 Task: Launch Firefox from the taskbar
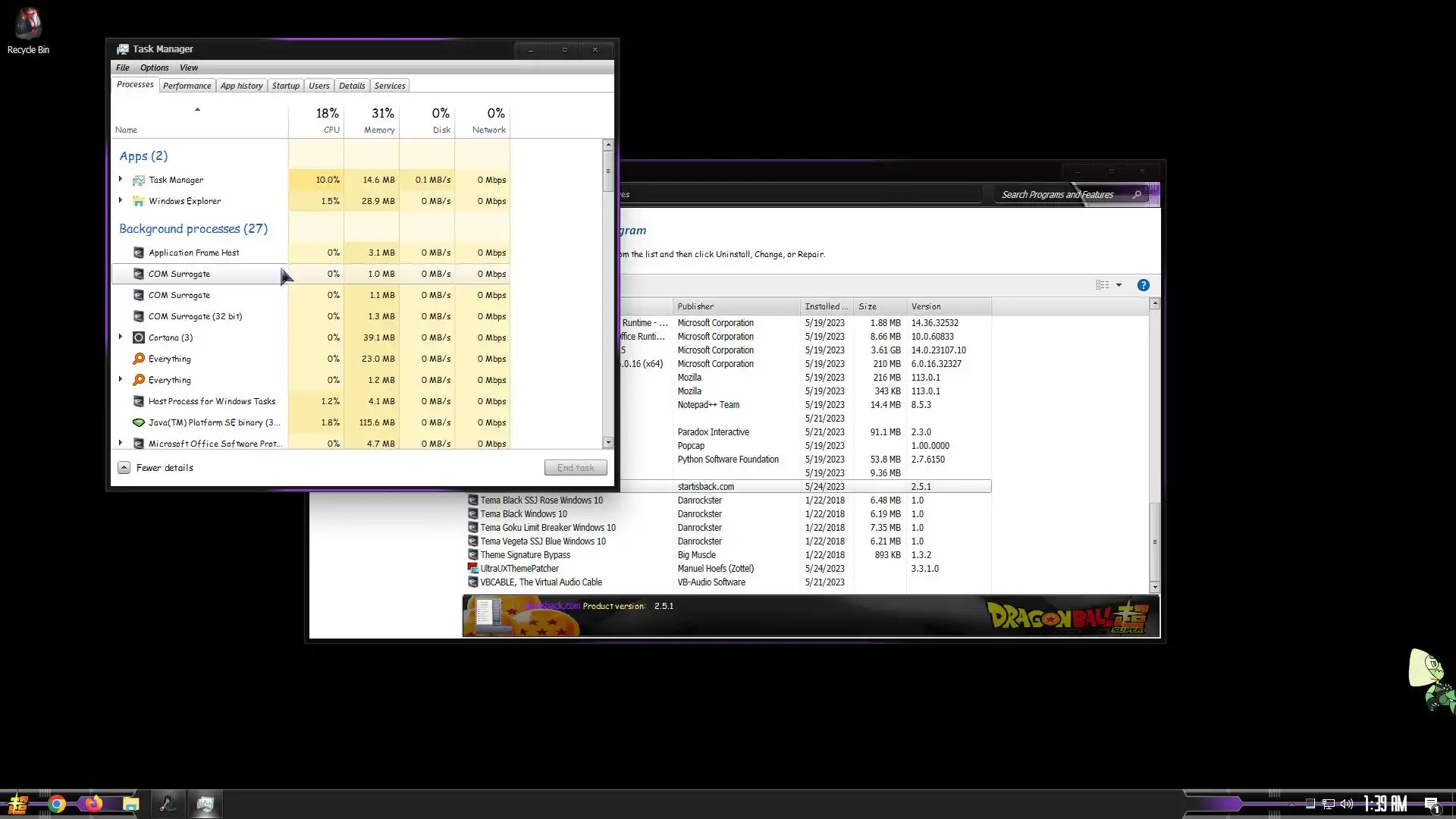tap(93, 804)
